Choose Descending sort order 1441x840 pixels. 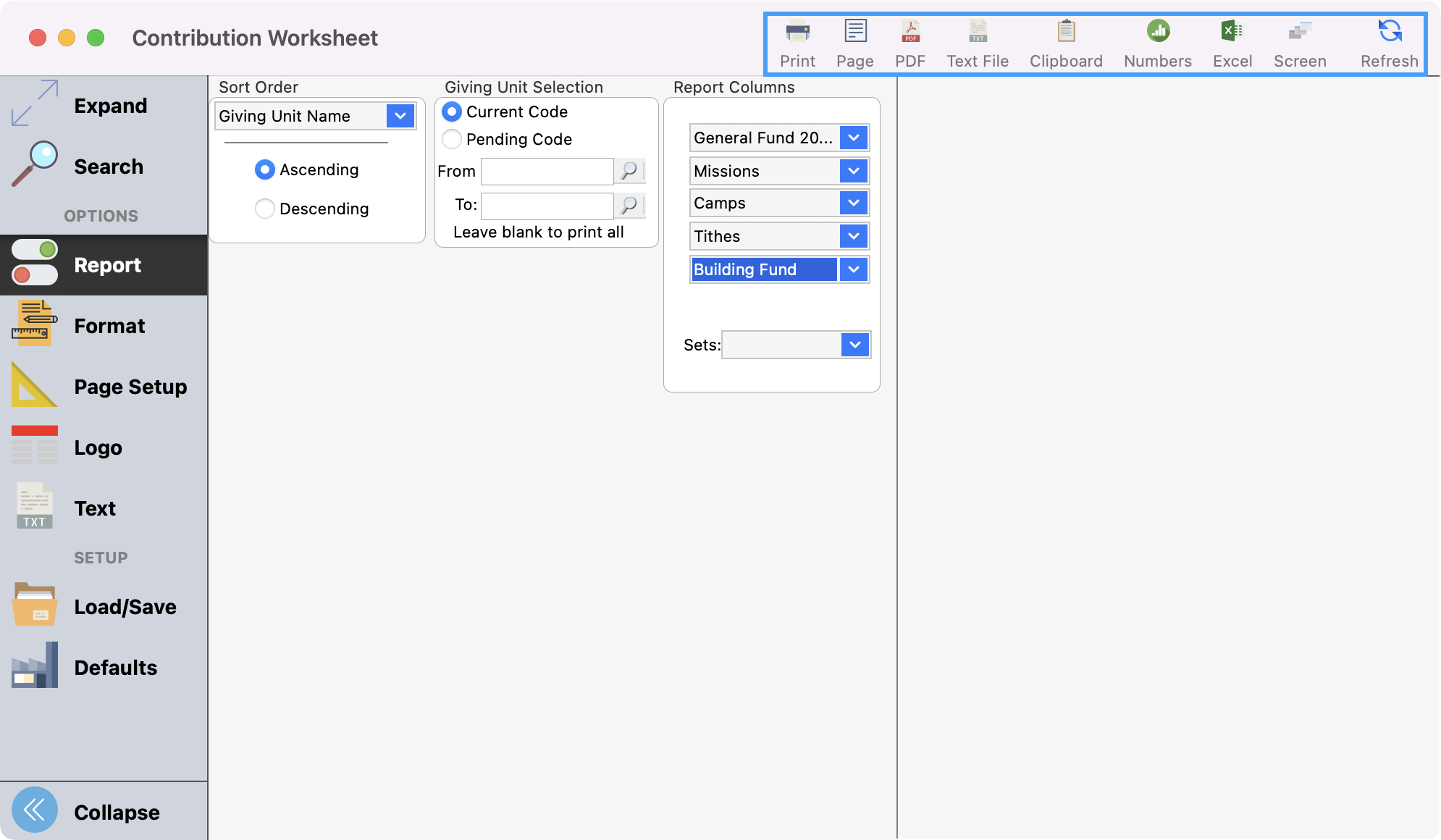click(x=265, y=209)
